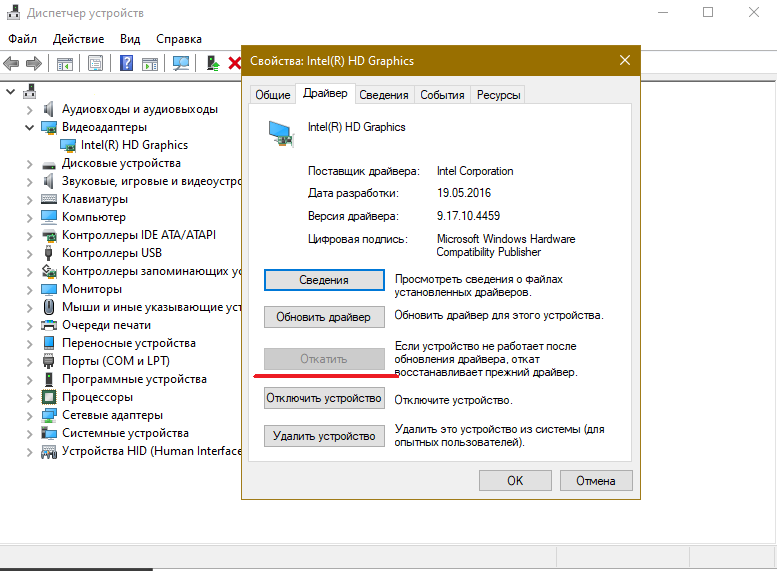Click the Device Manager title bar icon
Screen dimensions: 777x571
[x=13, y=12]
